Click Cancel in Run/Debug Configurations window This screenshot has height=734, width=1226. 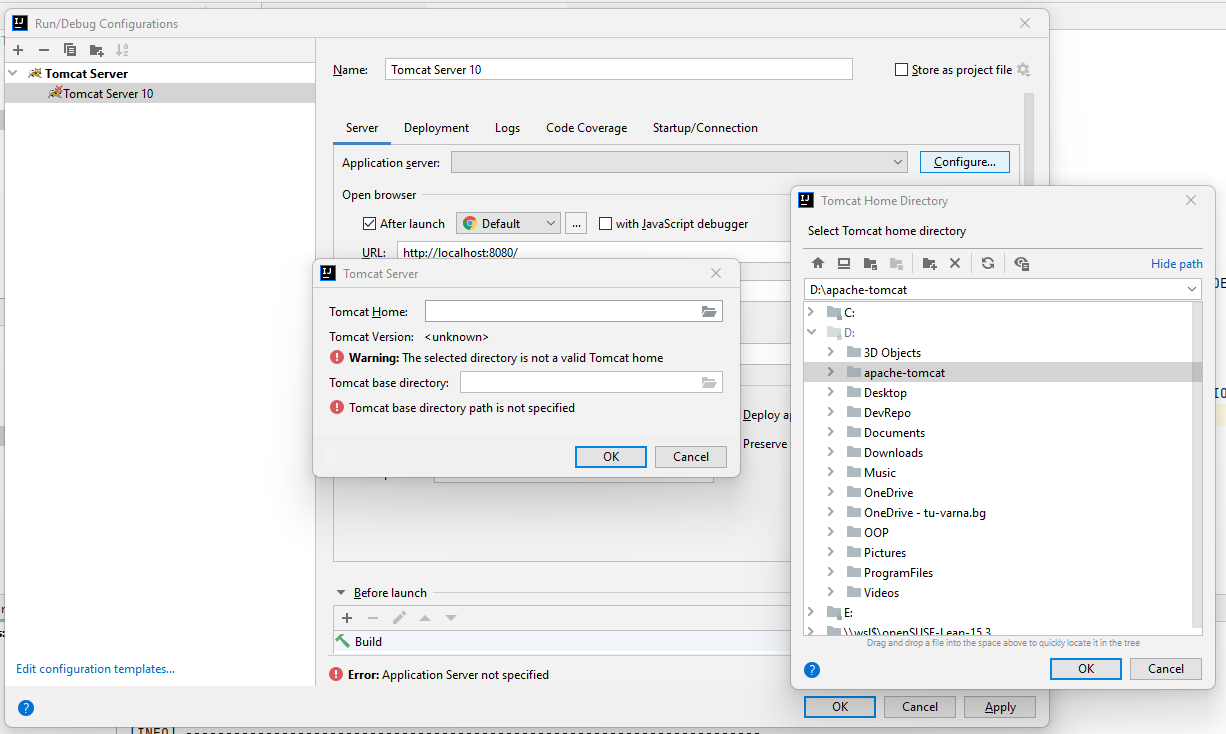coord(920,707)
